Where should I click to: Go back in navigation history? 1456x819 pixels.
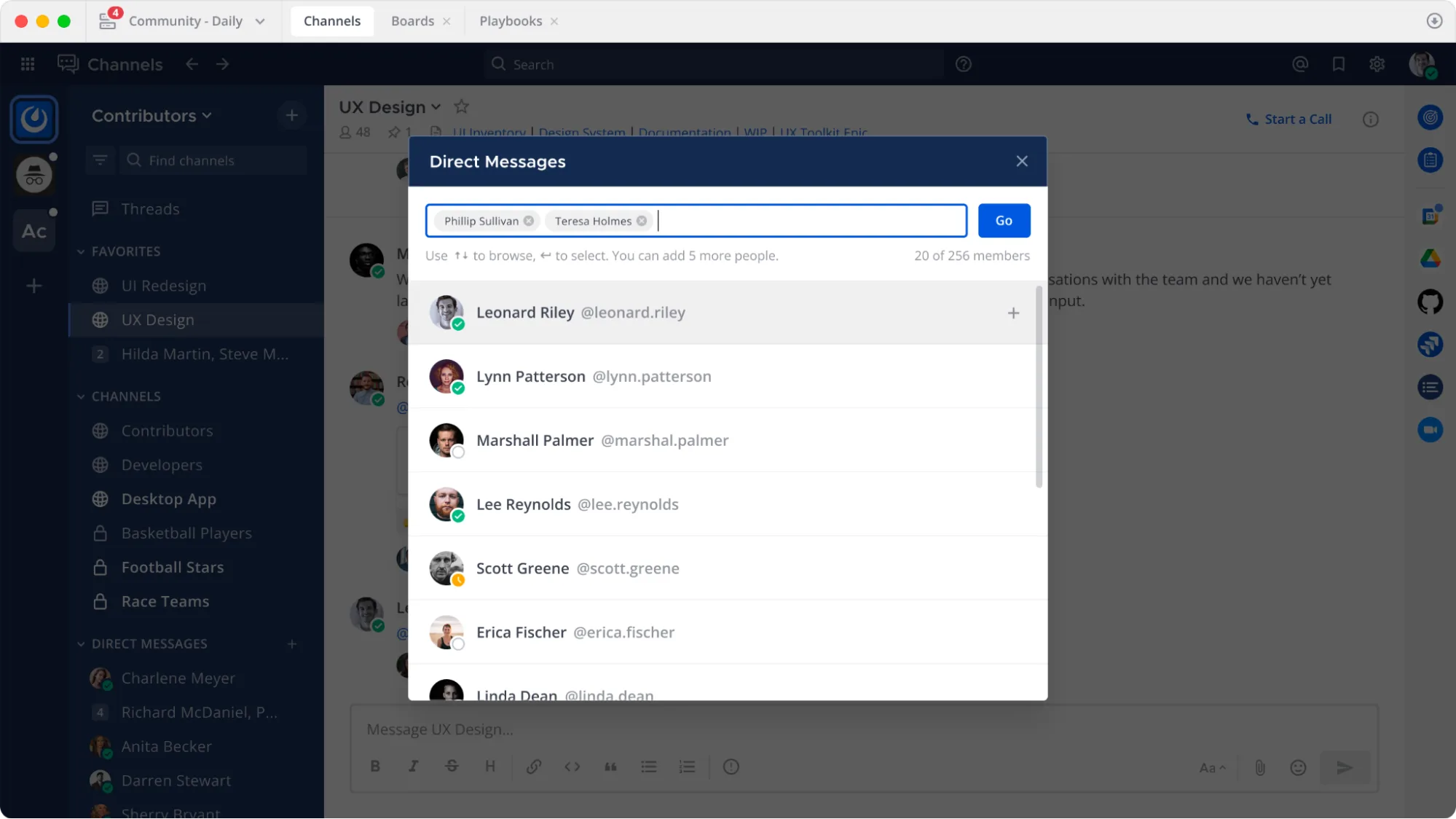(x=192, y=64)
